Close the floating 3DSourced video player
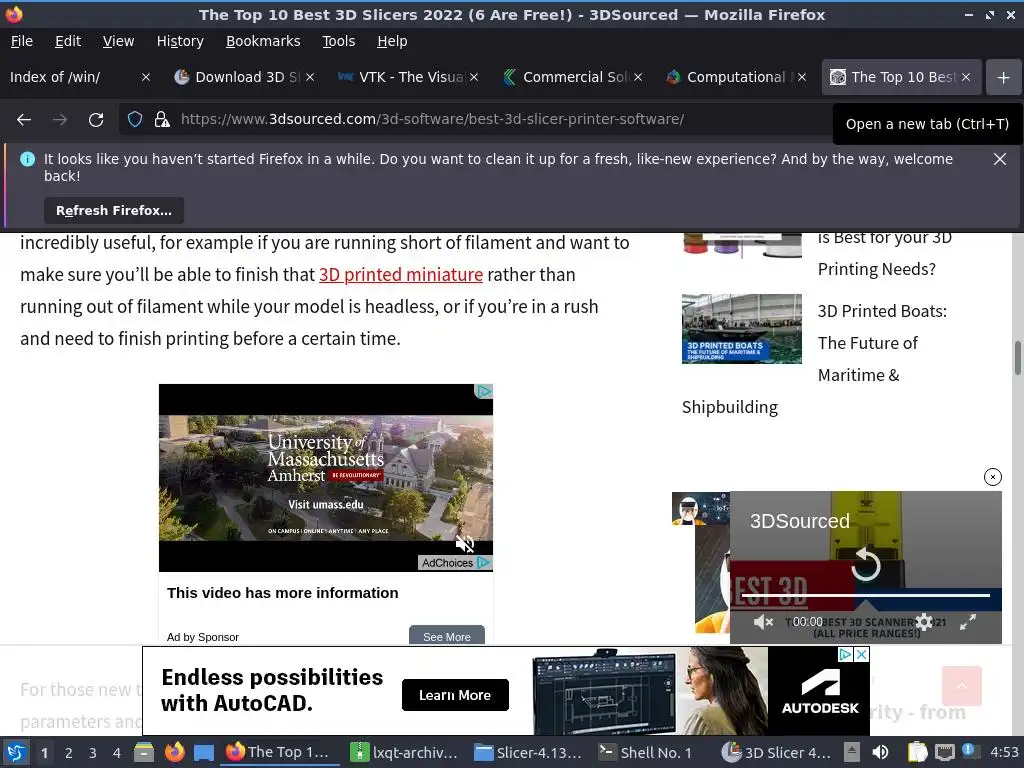The width and height of the screenshot is (1024, 768). [993, 477]
